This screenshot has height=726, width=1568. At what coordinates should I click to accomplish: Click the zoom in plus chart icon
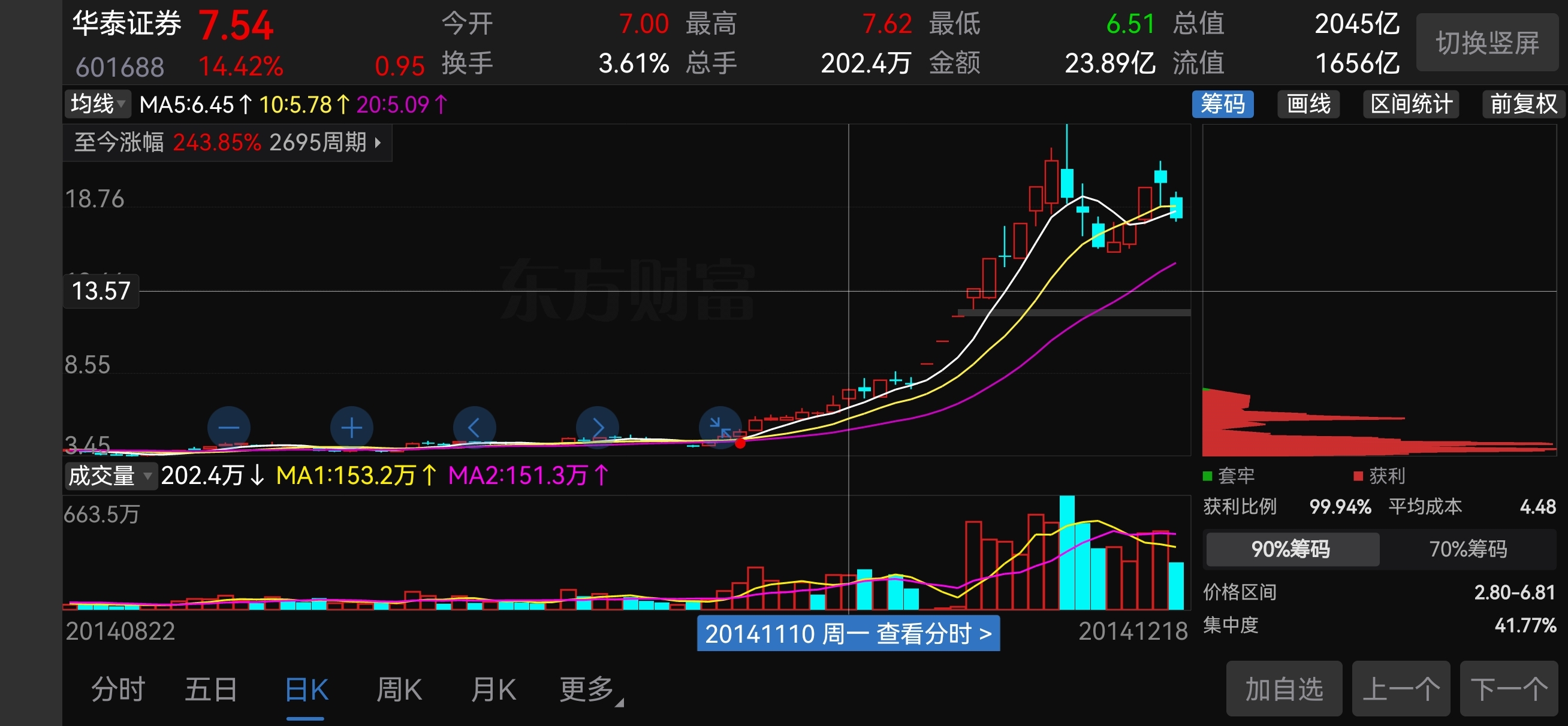point(352,428)
